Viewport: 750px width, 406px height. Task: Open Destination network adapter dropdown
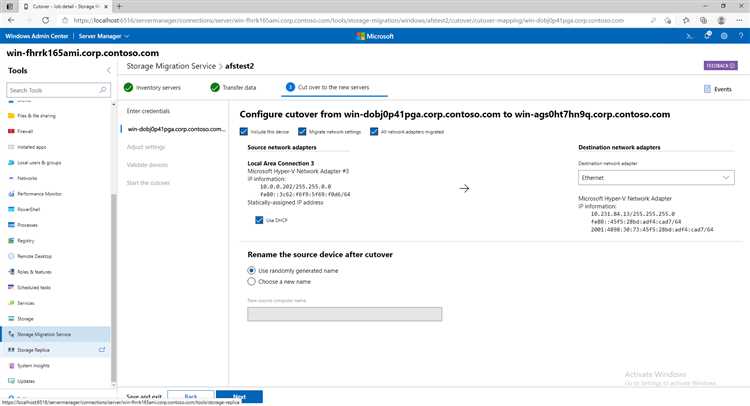pos(656,177)
